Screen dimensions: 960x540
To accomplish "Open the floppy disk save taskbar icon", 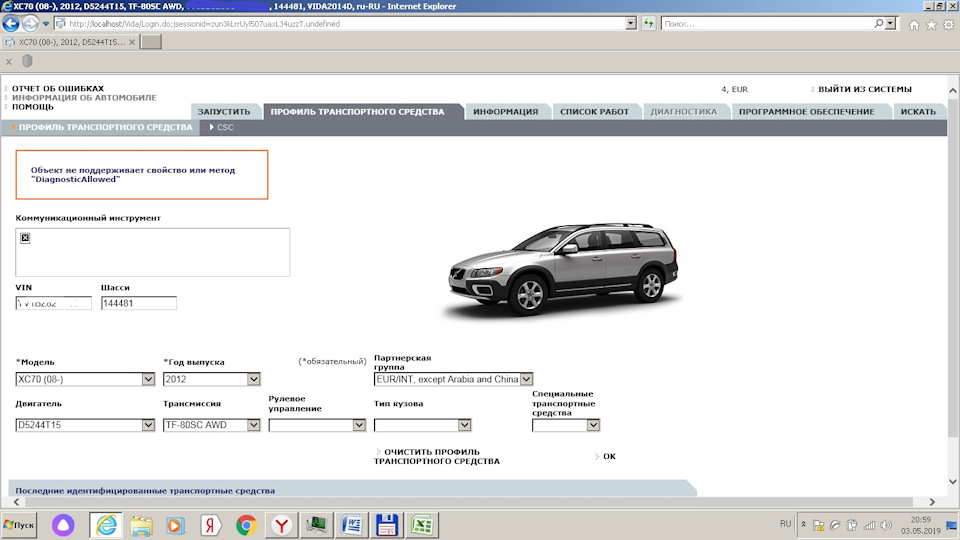I will [x=387, y=525].
